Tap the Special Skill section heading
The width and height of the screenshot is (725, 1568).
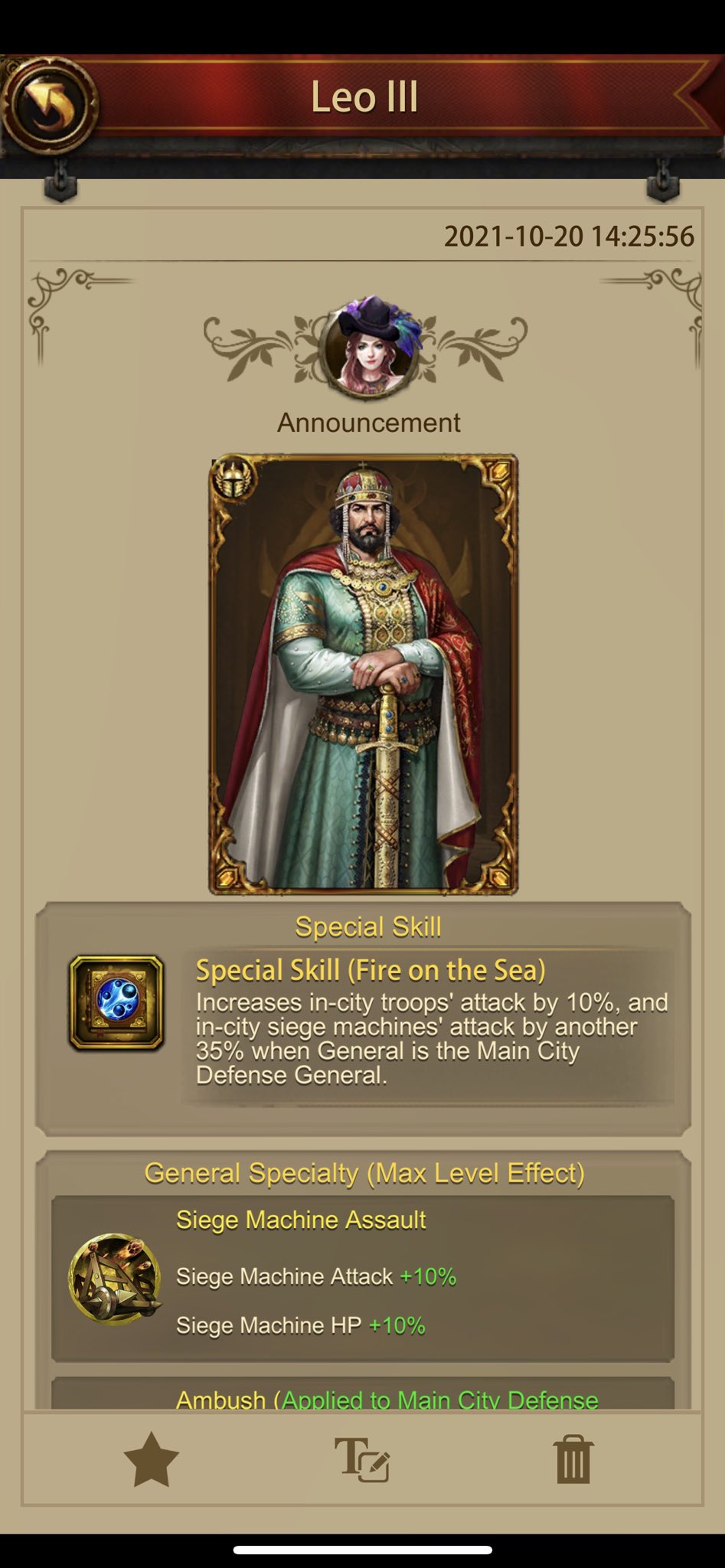click(x=368, y=927)
